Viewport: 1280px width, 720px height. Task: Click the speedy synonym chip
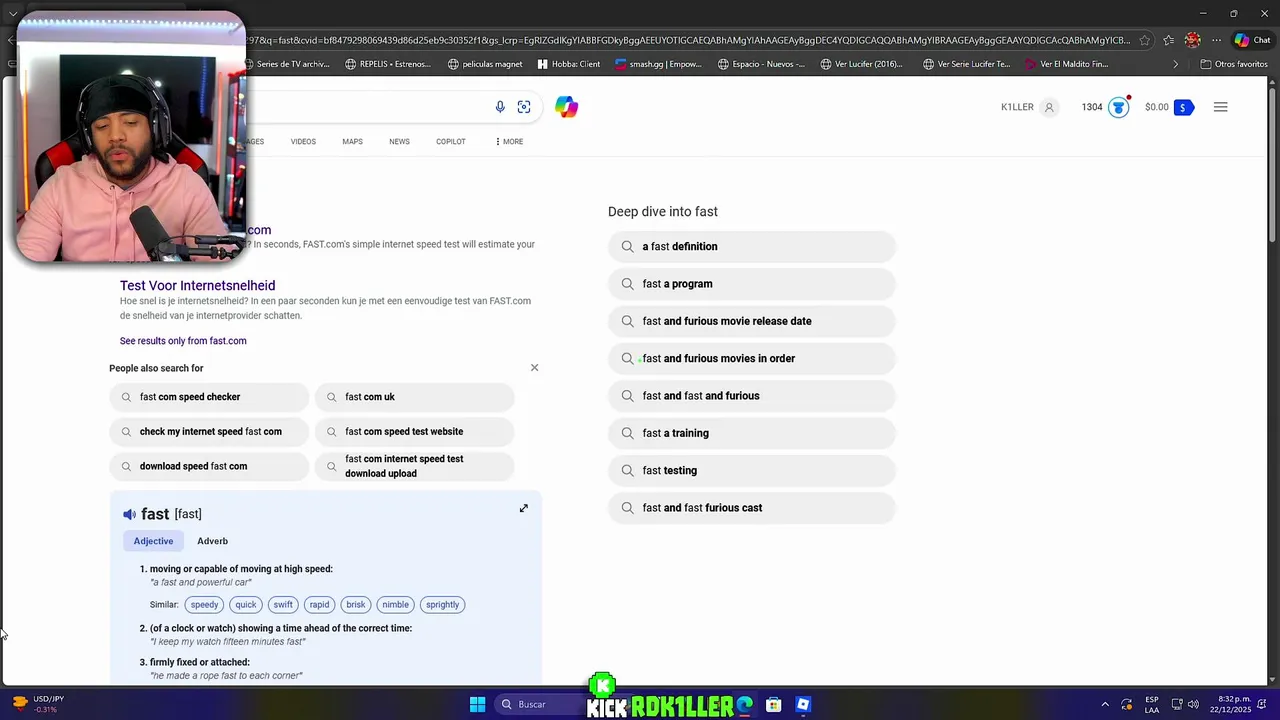coord(204,605)
